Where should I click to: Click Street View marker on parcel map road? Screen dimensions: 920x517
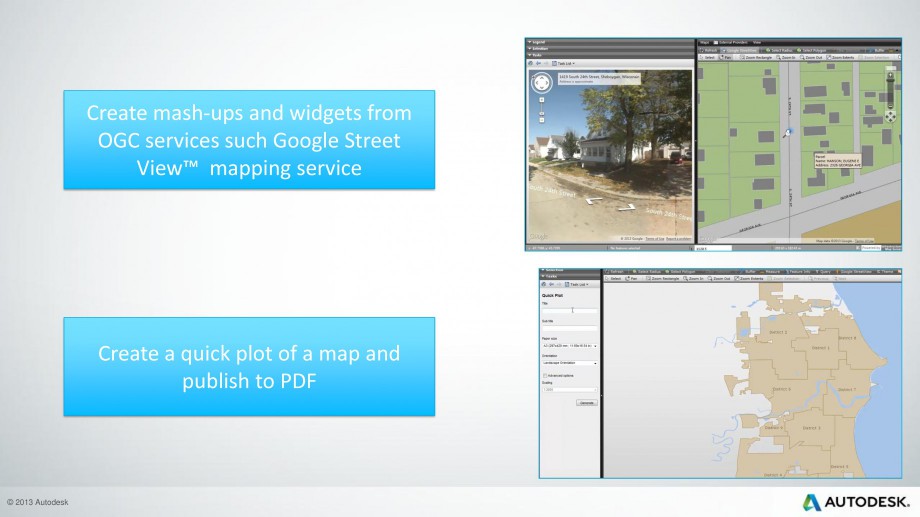click(x=787, y=133)
